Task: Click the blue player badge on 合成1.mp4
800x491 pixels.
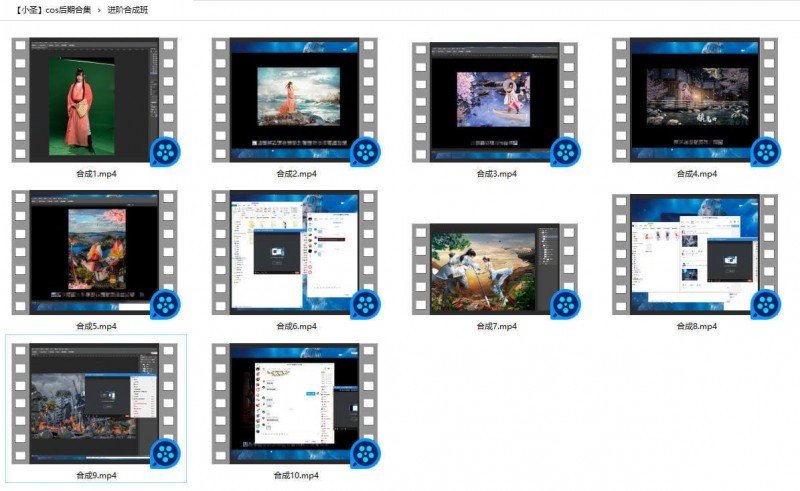Action: [x=165, y=152]
